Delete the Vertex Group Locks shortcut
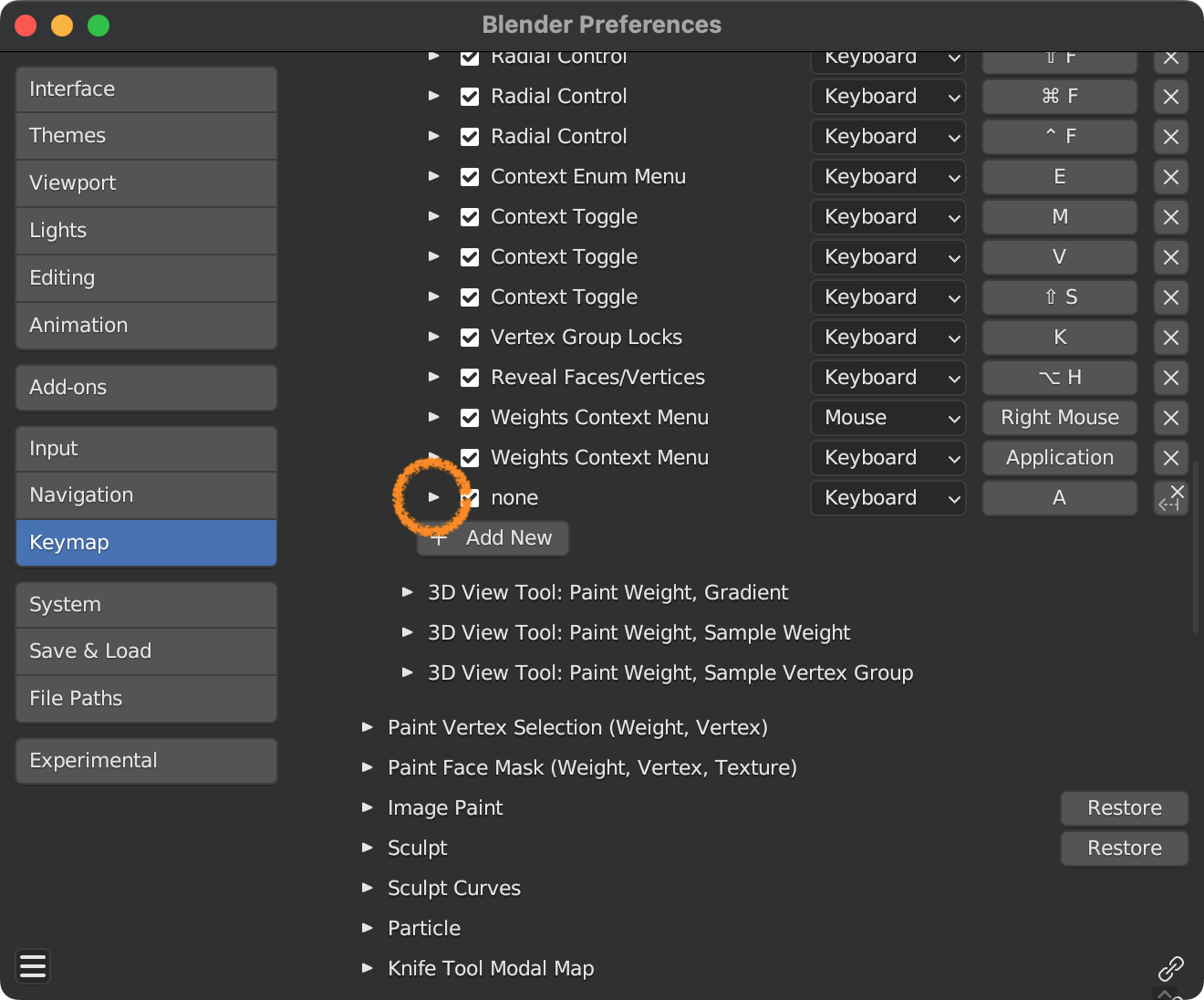The height and width of the screenshot is (1000, 1204). [1171, 338]
